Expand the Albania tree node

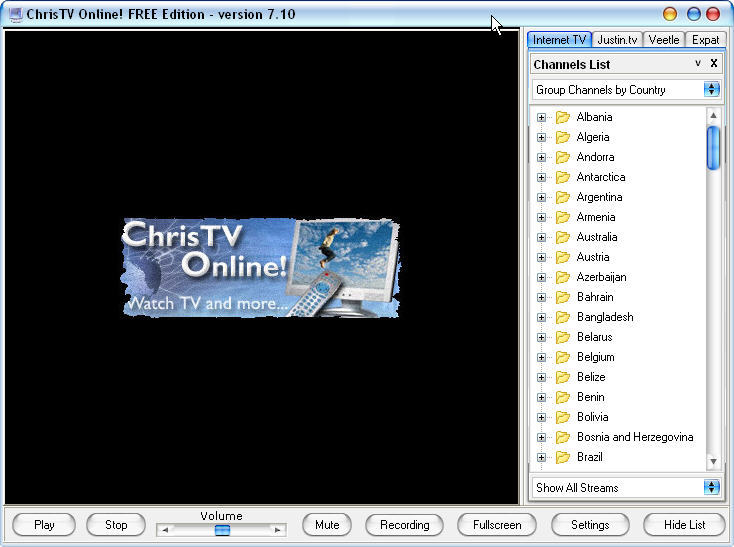click(542, 117)
